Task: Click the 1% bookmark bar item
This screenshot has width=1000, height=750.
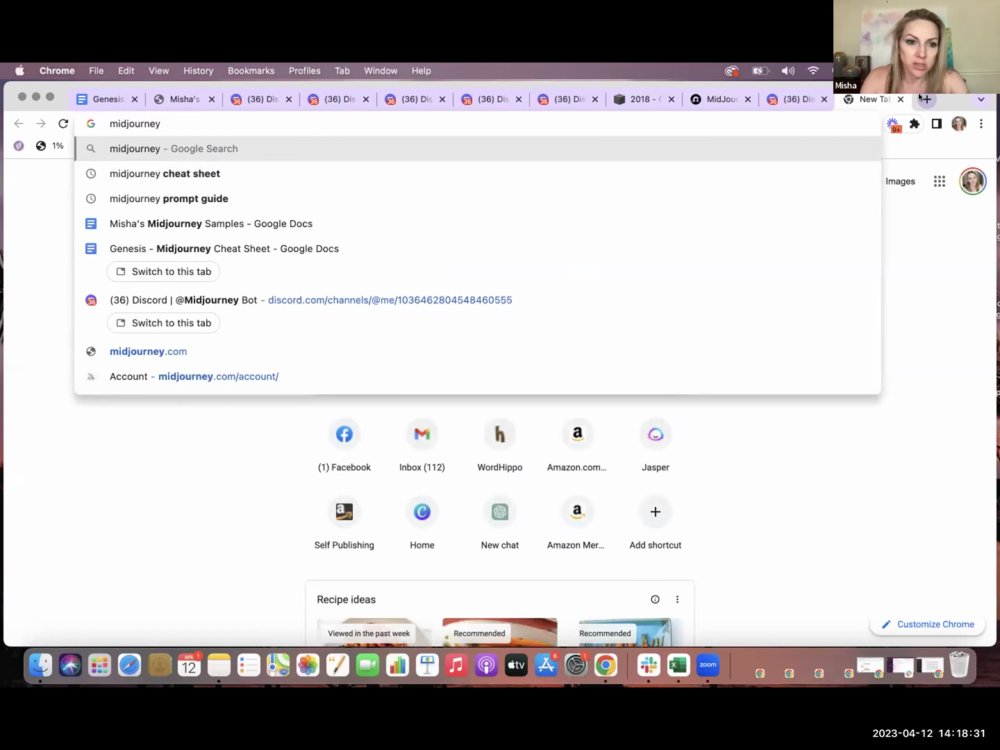Action: pyautogui.click(x=50, y=146)
